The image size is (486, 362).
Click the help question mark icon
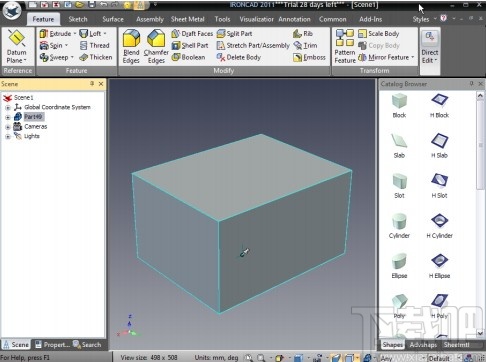coord(443,18)
